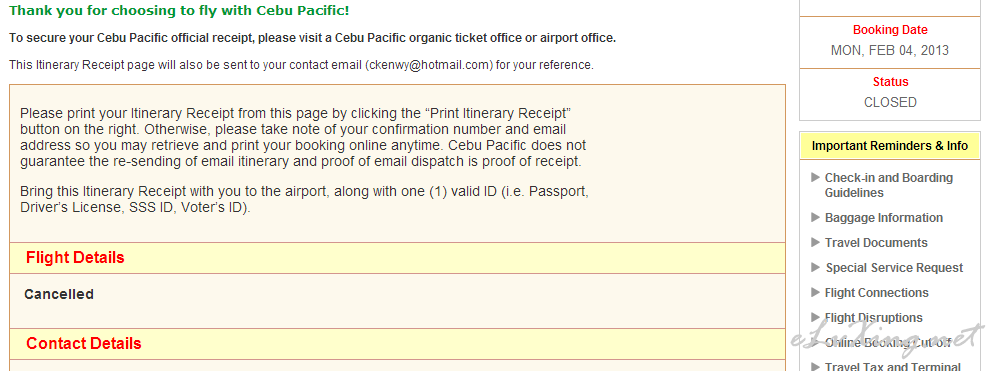Open Check-in and Boarding Guidelines link
This screenshot has width=995, height=371.
coord(888,185)
